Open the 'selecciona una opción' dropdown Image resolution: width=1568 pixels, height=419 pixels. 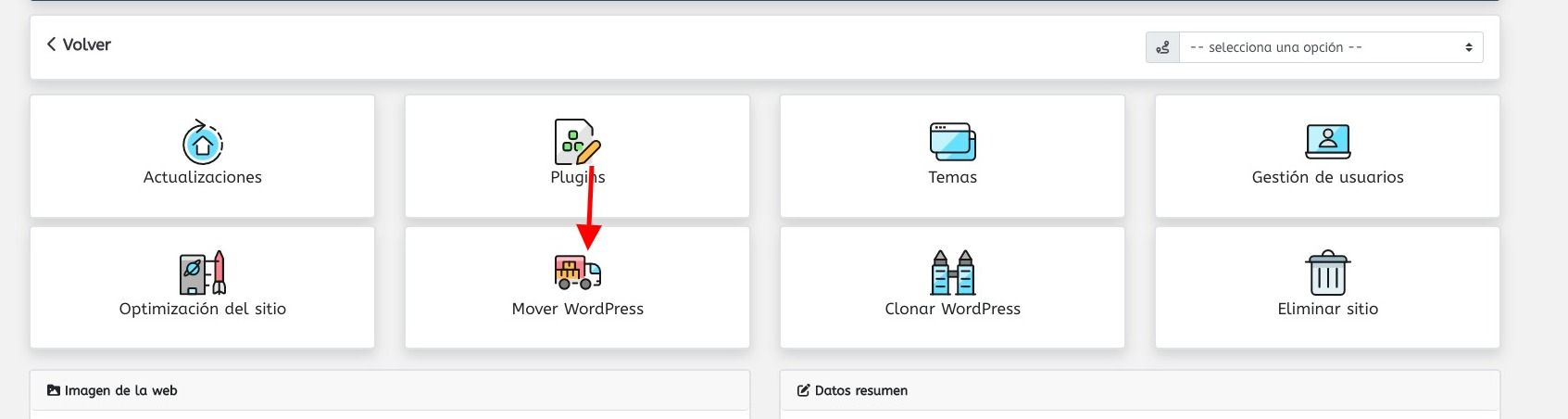click(1331, 47)
